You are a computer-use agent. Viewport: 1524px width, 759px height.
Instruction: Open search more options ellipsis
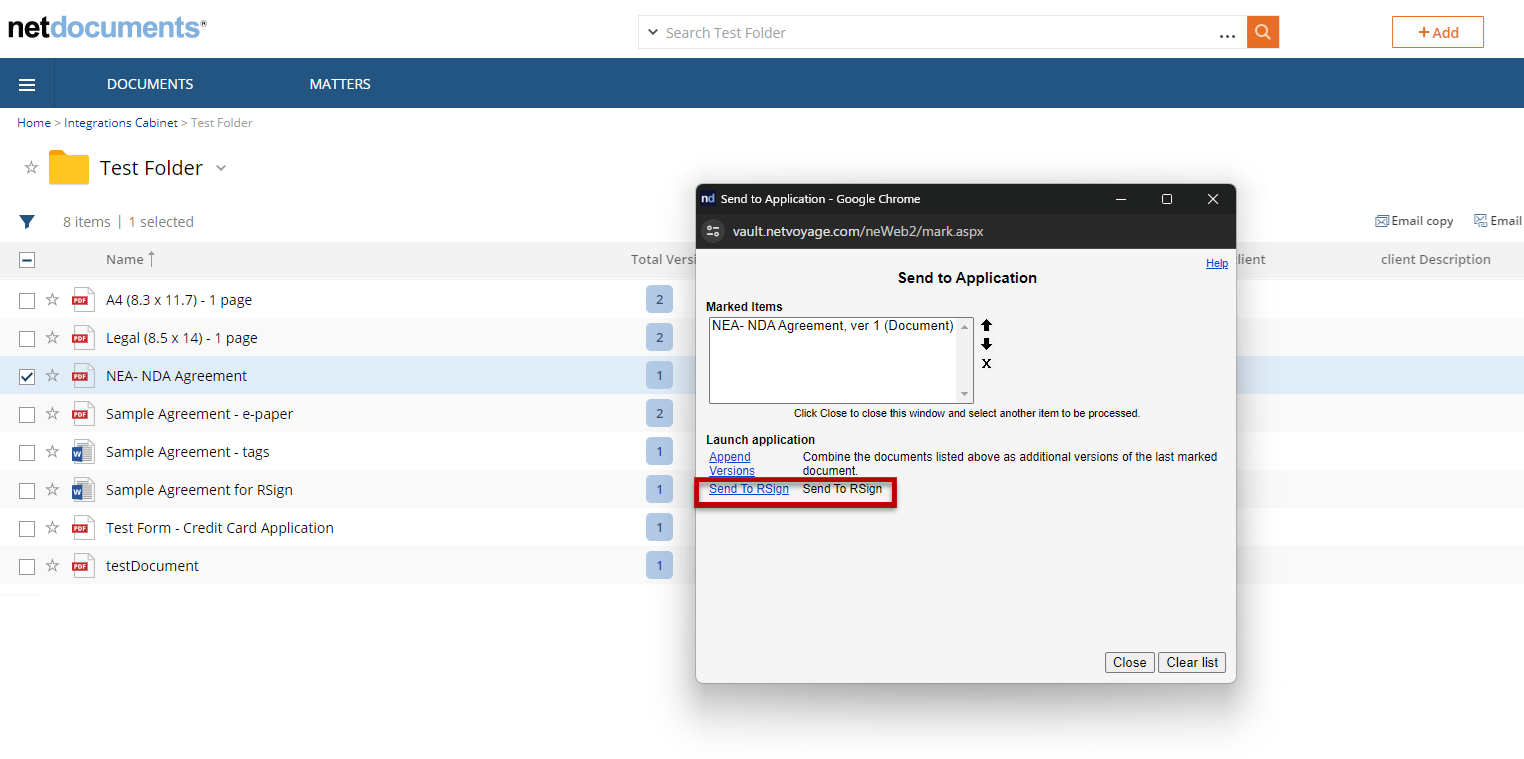1228,34
